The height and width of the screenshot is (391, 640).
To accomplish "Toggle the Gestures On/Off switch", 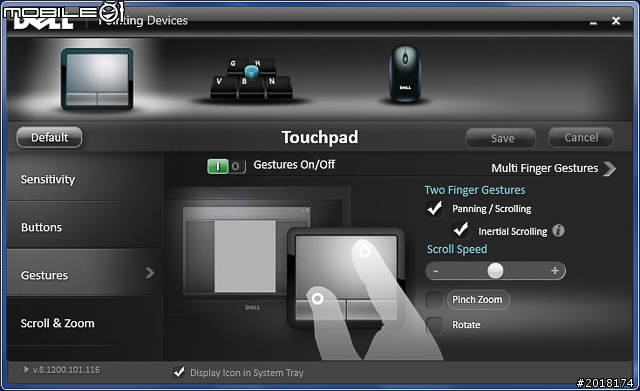I will point(227,166).
